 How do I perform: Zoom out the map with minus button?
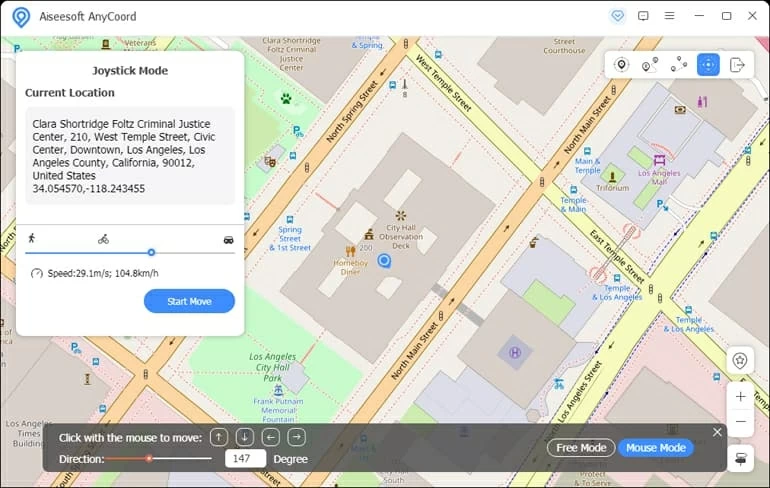(740, 422)
